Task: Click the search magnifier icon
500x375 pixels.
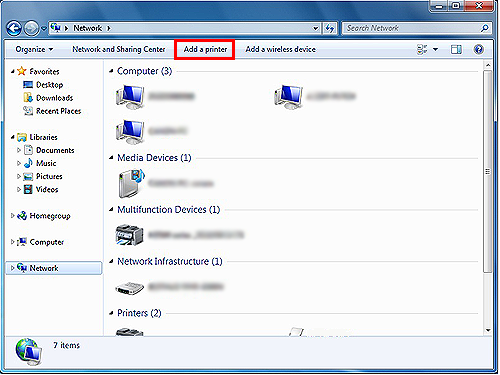Action: (485, 28)
